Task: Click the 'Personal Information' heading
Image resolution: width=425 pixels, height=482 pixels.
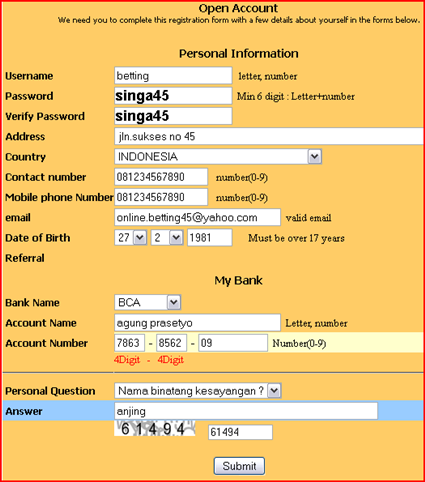Action: pyautogui.click(x=239, y=53)
